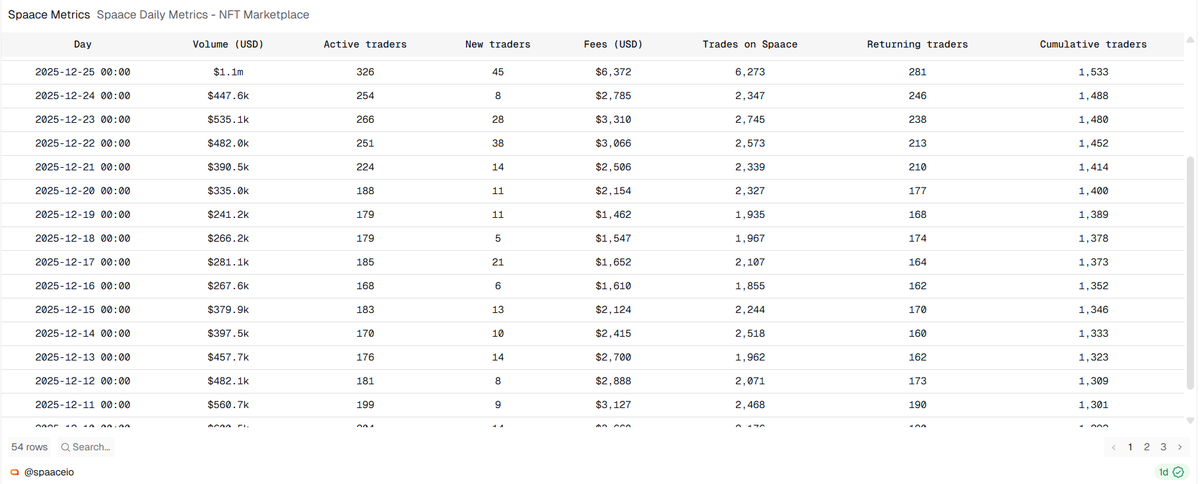Sort by Volume (USD) column header
Screen dimensions: 1200x484
(x=228, y=44)
